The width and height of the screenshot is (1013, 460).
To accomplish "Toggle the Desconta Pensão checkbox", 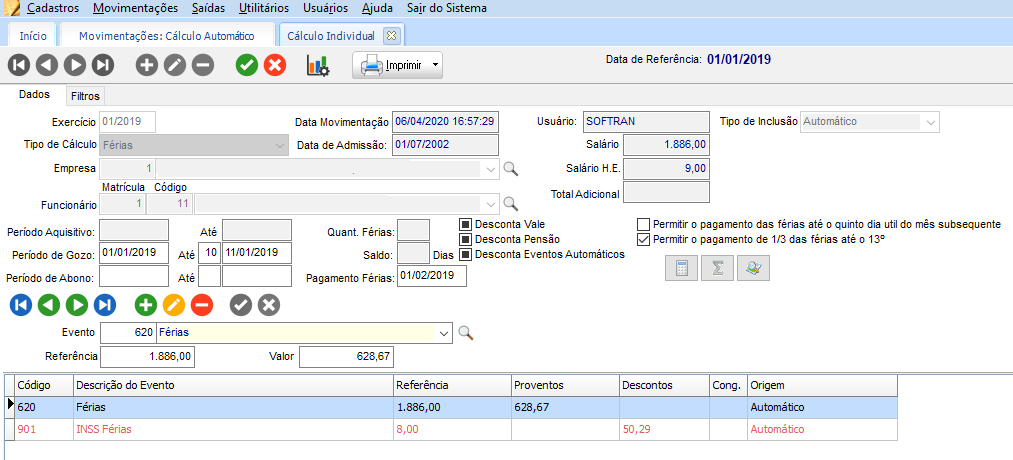I will (x=465, y=239).
